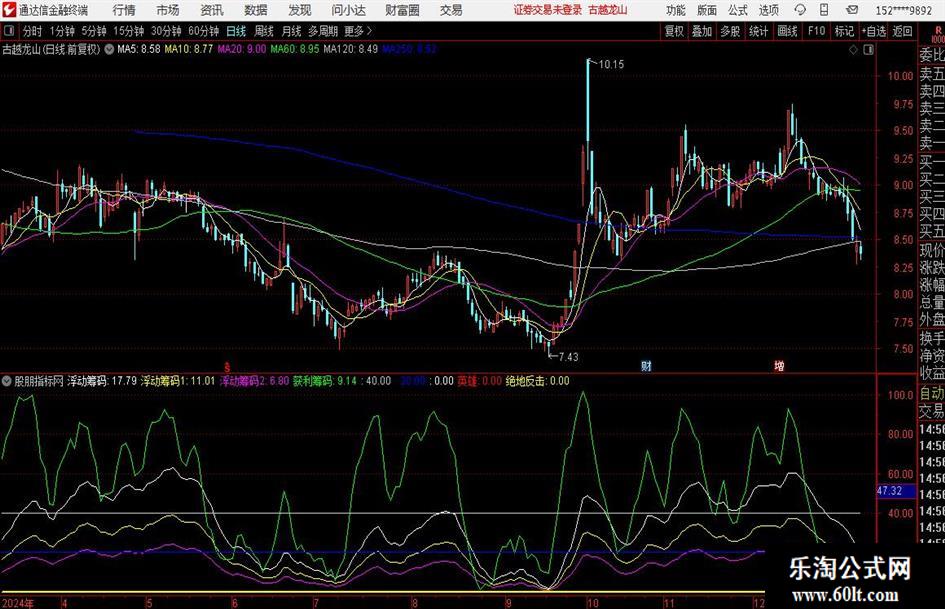Viewport: 945px width, 609px height.
Task: Open the 资讯 menu
Action: pos(212,10)
